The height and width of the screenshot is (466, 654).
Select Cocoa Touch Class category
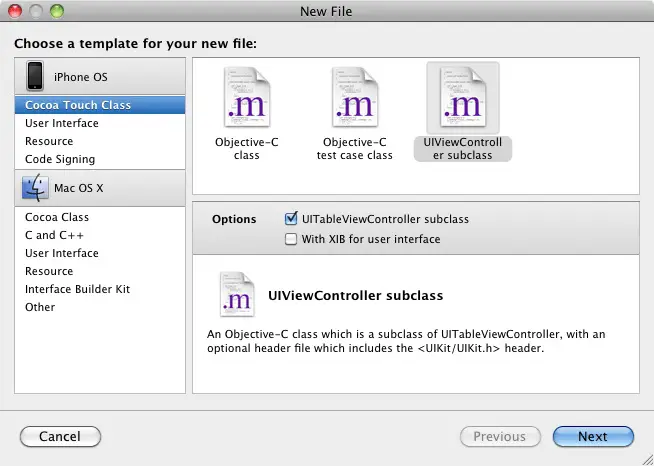click(100, 105)
